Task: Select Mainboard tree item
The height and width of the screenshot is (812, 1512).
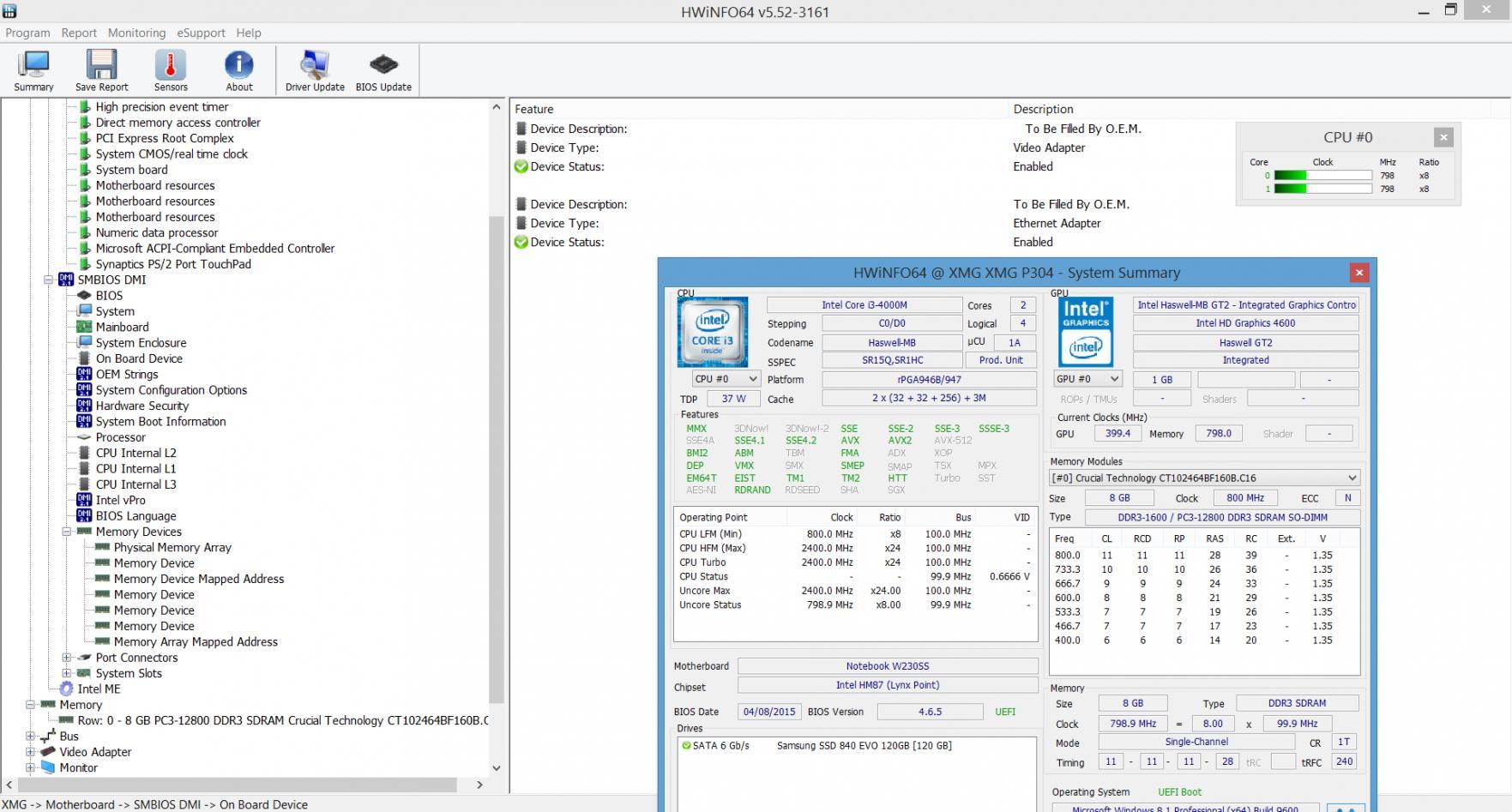Action: (x=122, y=327)
